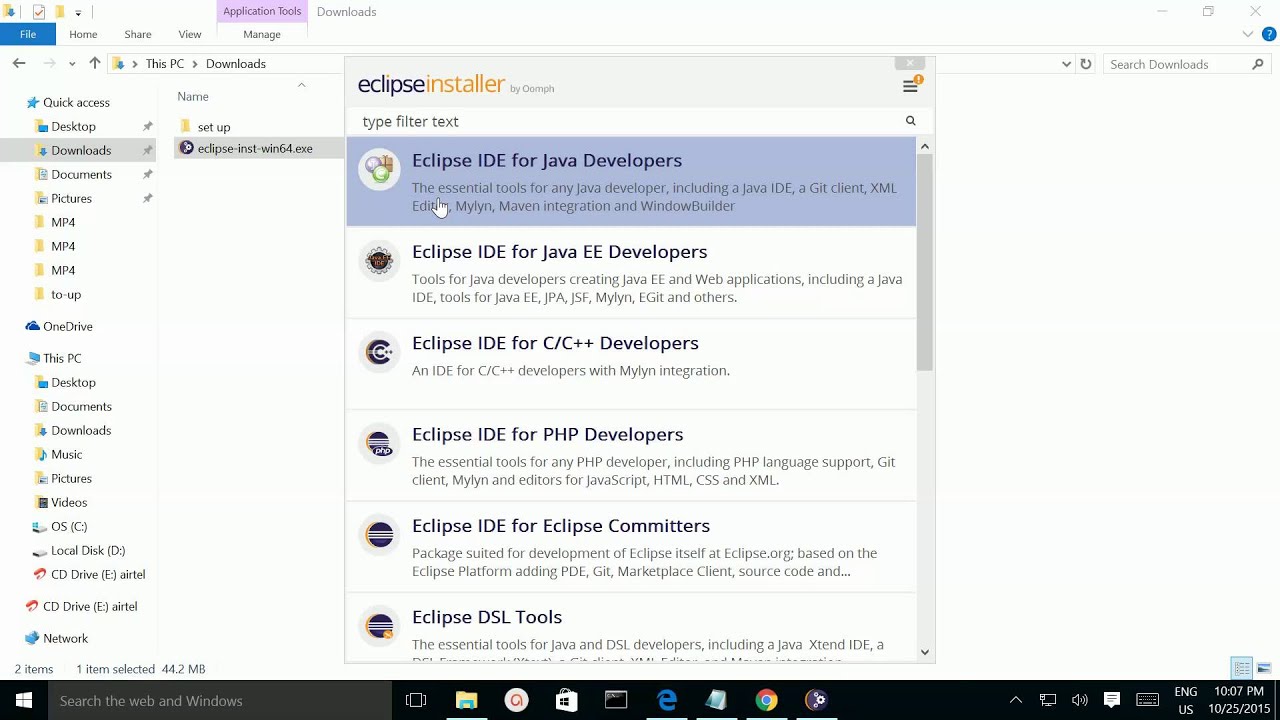The height and width of the screenshot is (720, 1280).
Task: Switch to the Share ribbon tab
Action: pos(138,34)
